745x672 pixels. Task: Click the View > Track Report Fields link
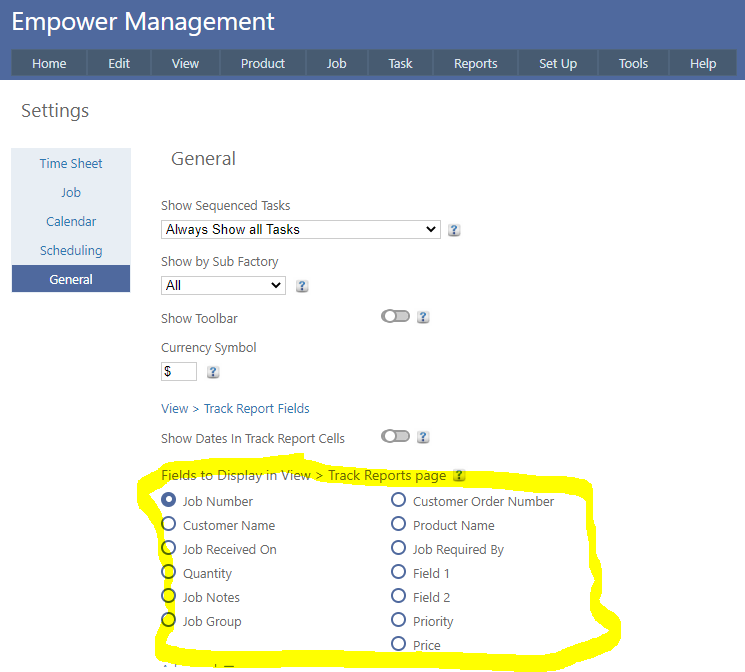235,408
